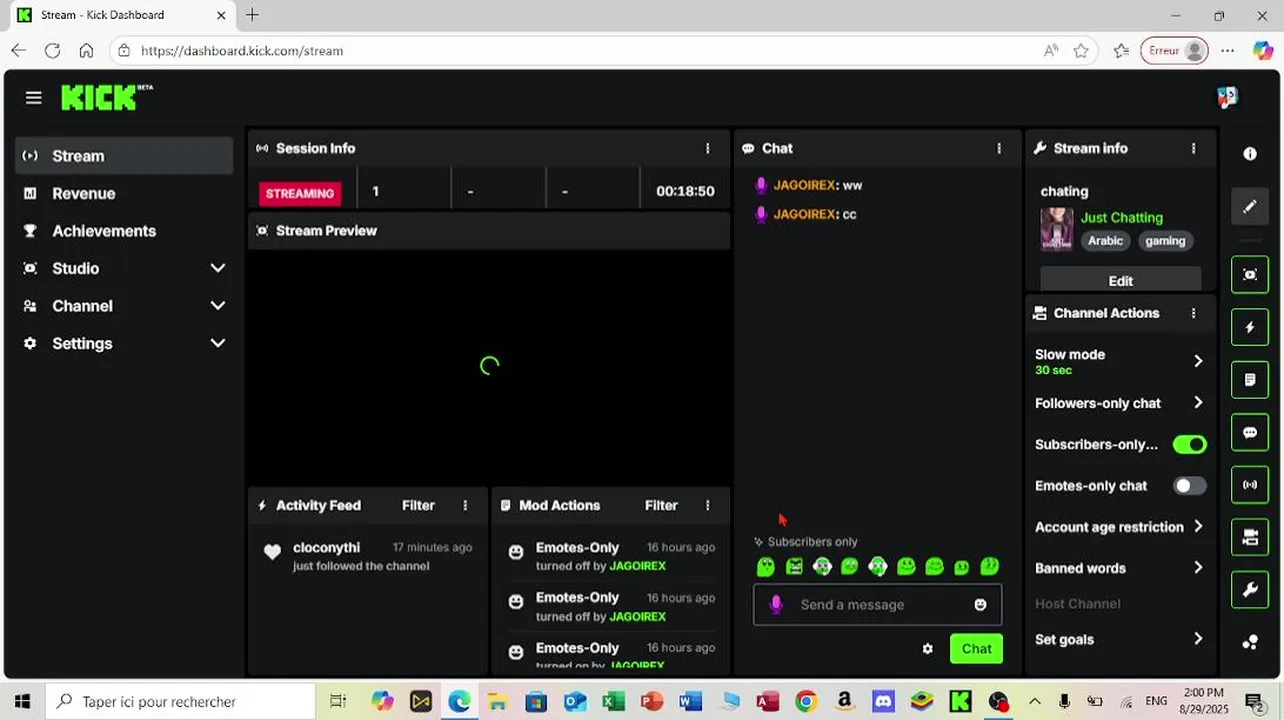
Task: Open Chrome from the taskbar
Action: [806, 702]
